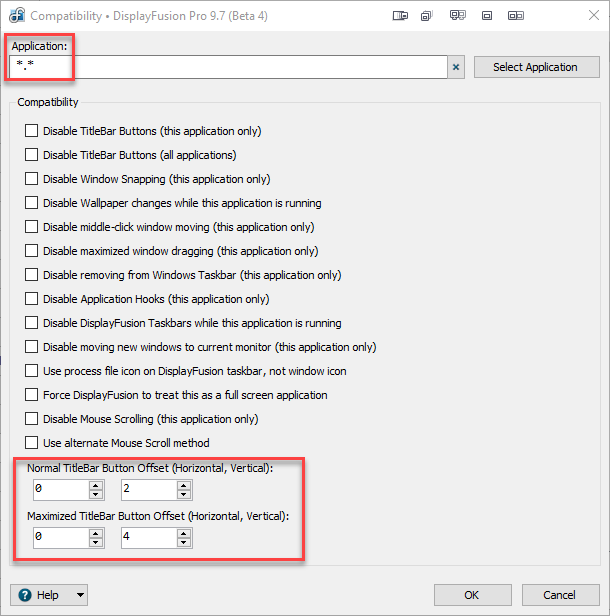
Task: Enable Disable TitleBar Buttons (this application only)
Action: (31, 130)
